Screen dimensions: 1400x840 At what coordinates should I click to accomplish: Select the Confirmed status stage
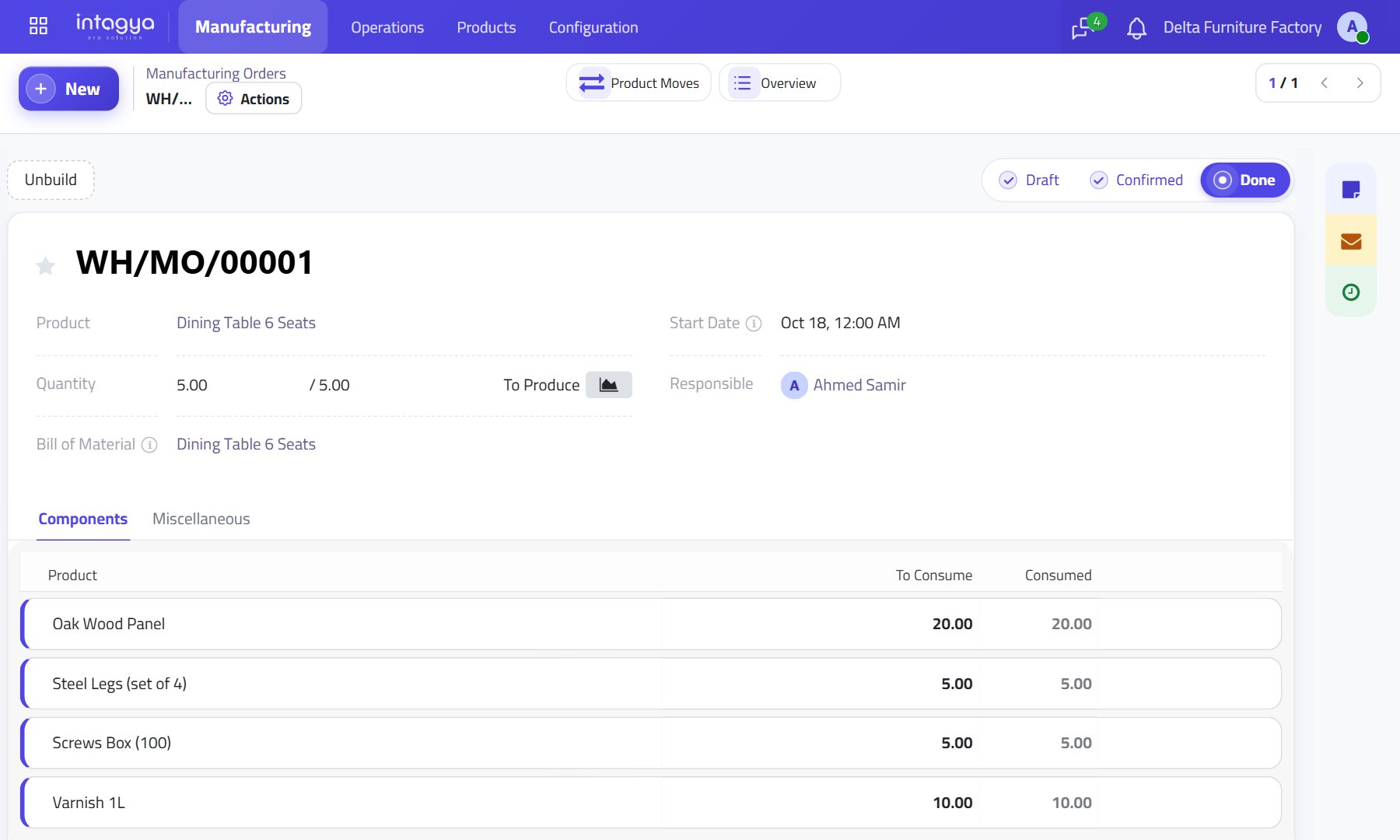1136,180
